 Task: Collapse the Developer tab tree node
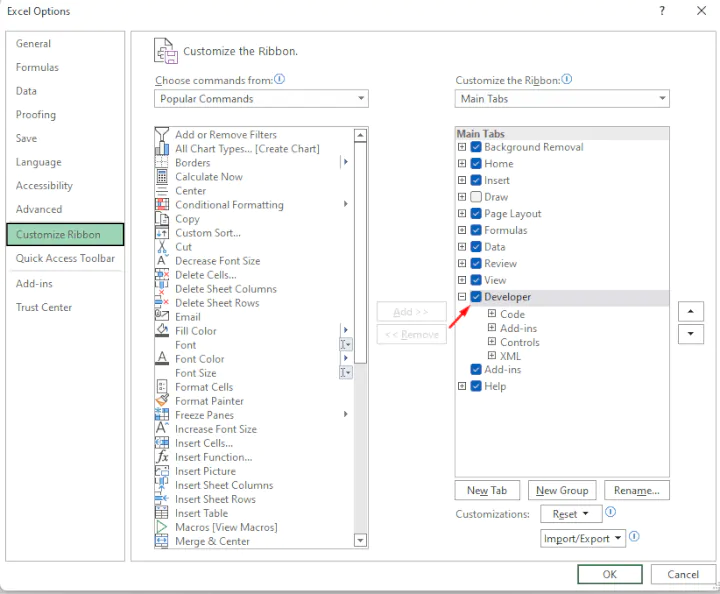tap(462, 297)
